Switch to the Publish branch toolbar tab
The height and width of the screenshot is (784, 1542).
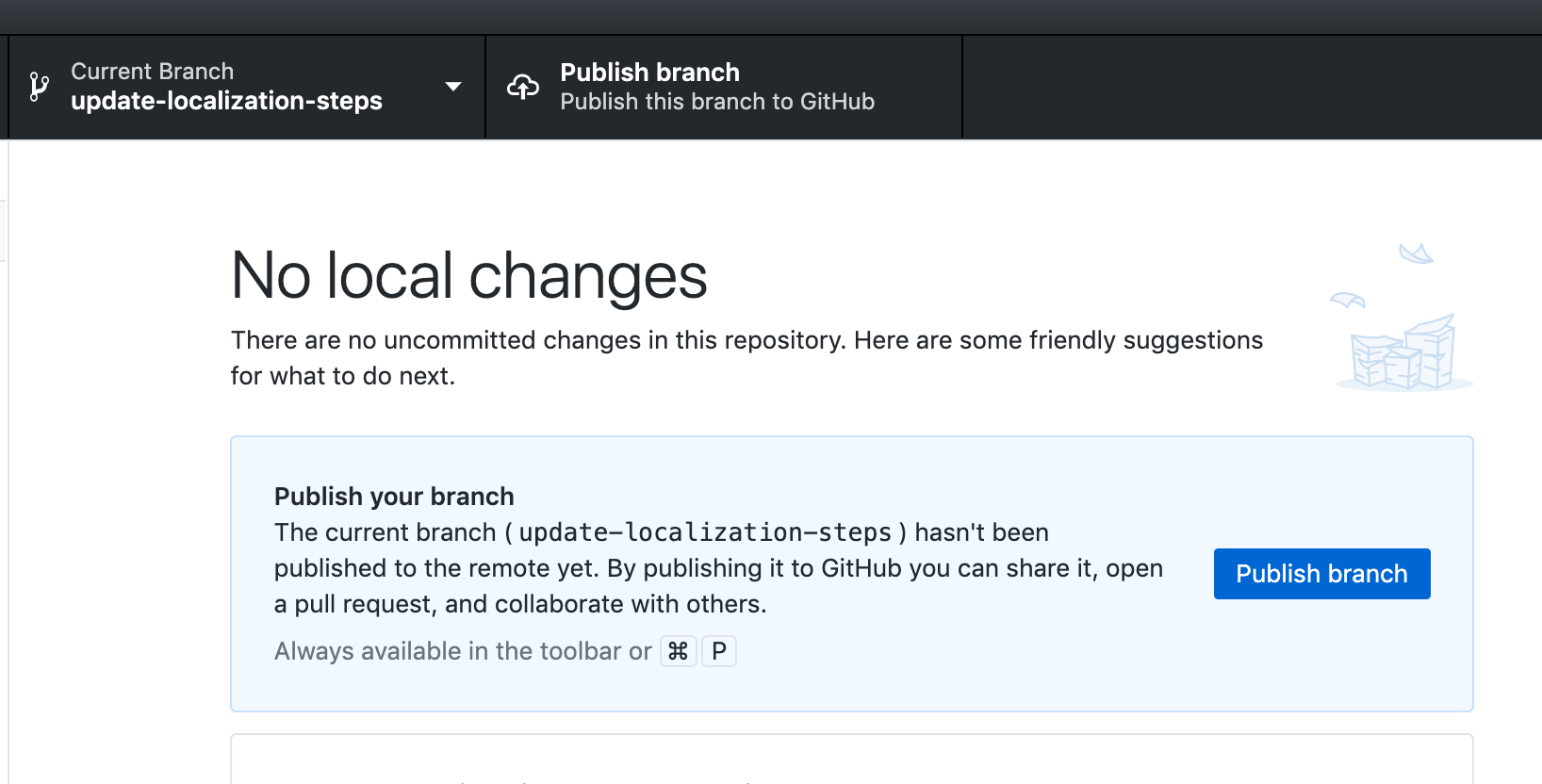[x=723, y=87]
